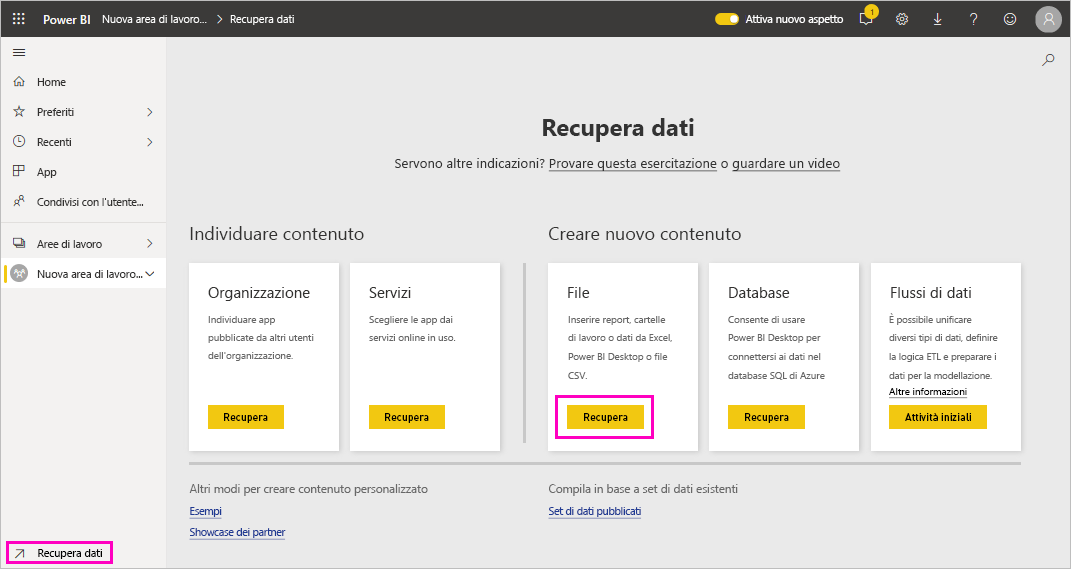Open the help question mark icon
The height and width of the screenshot is (569, 1071).
[973, 19]
